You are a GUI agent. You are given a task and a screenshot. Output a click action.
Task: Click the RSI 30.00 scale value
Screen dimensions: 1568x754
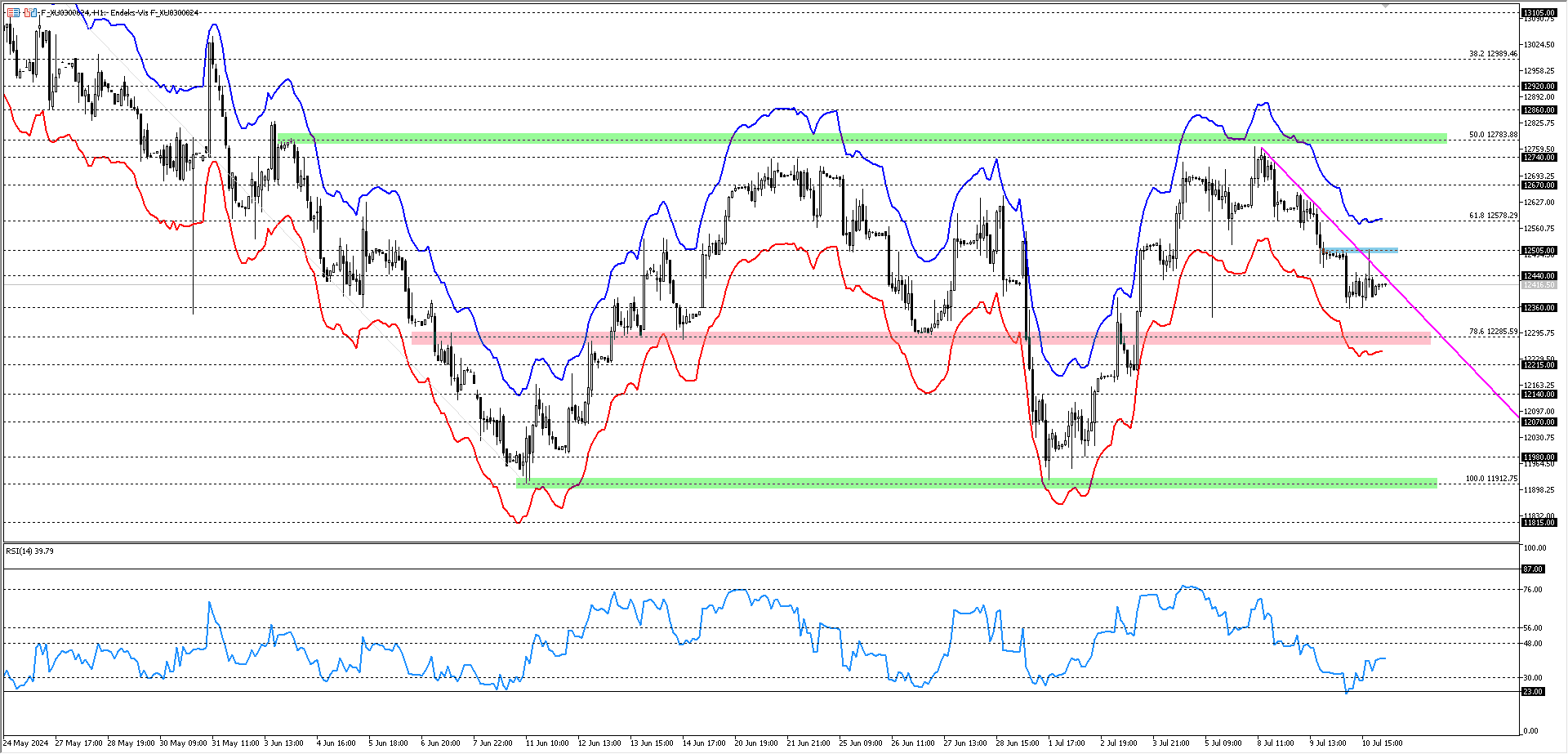click(1534, 678)
